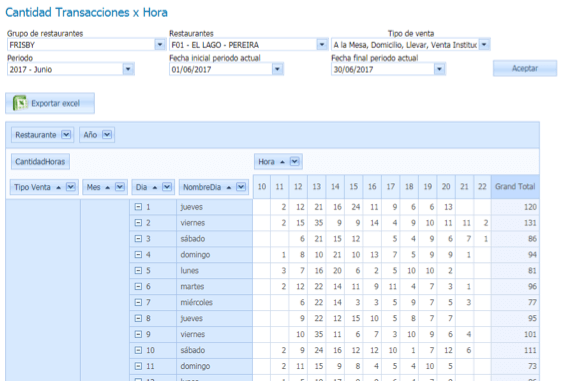Open Fecha final periodo actual date picker
Image resolution: width=562 pixels, height=381 pixels.
pos(439,69)
